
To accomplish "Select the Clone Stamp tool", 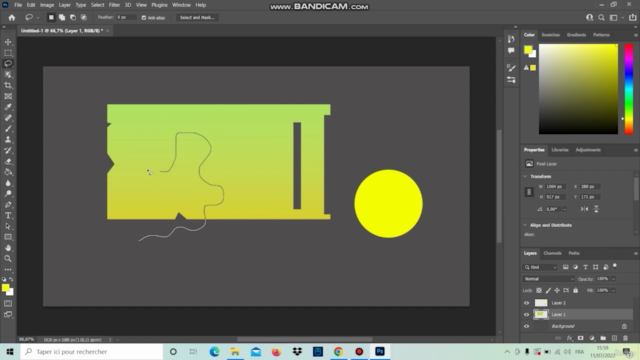I will coord(8,140).
